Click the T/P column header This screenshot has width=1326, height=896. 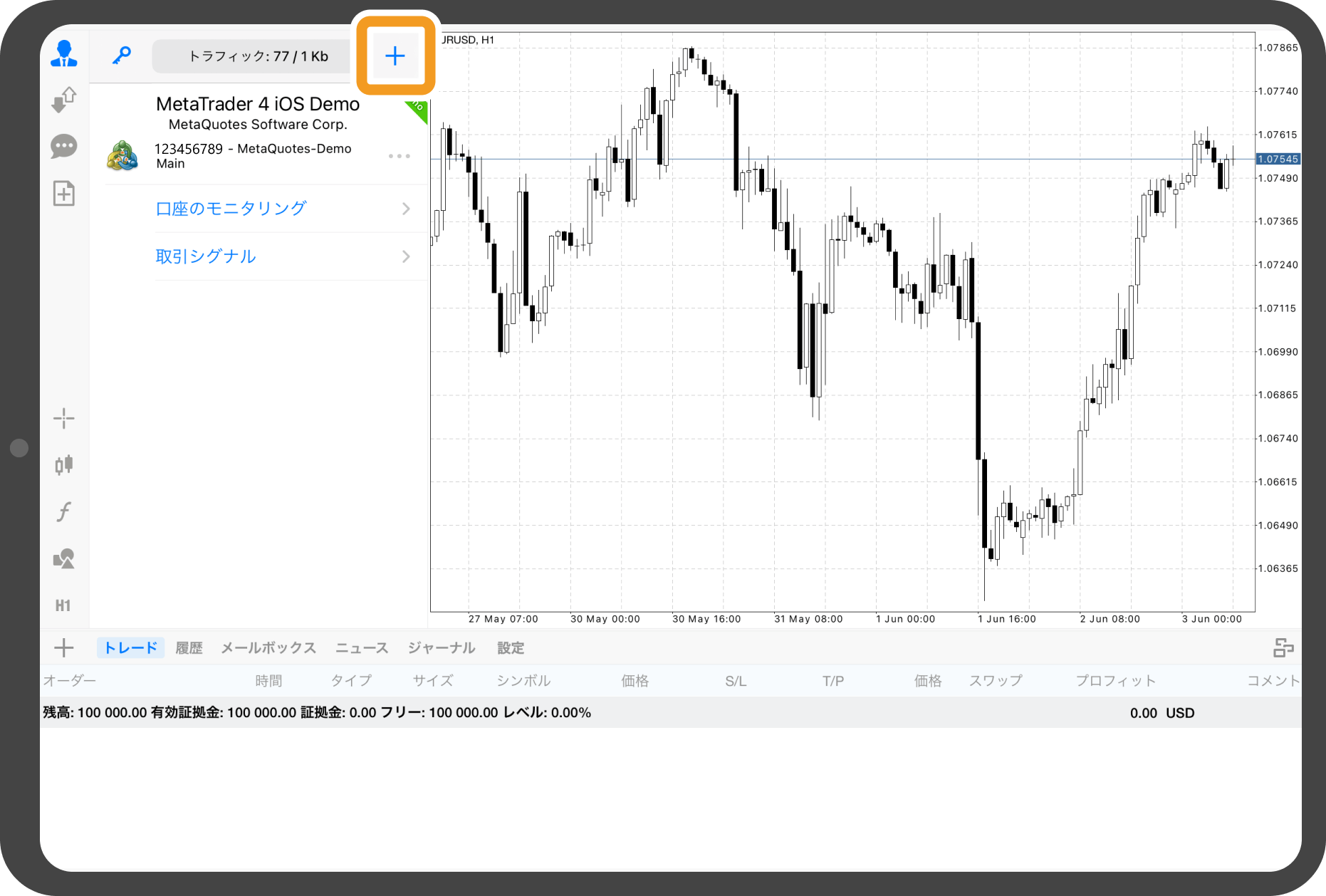pyautogui.click(x=833, y=681)
